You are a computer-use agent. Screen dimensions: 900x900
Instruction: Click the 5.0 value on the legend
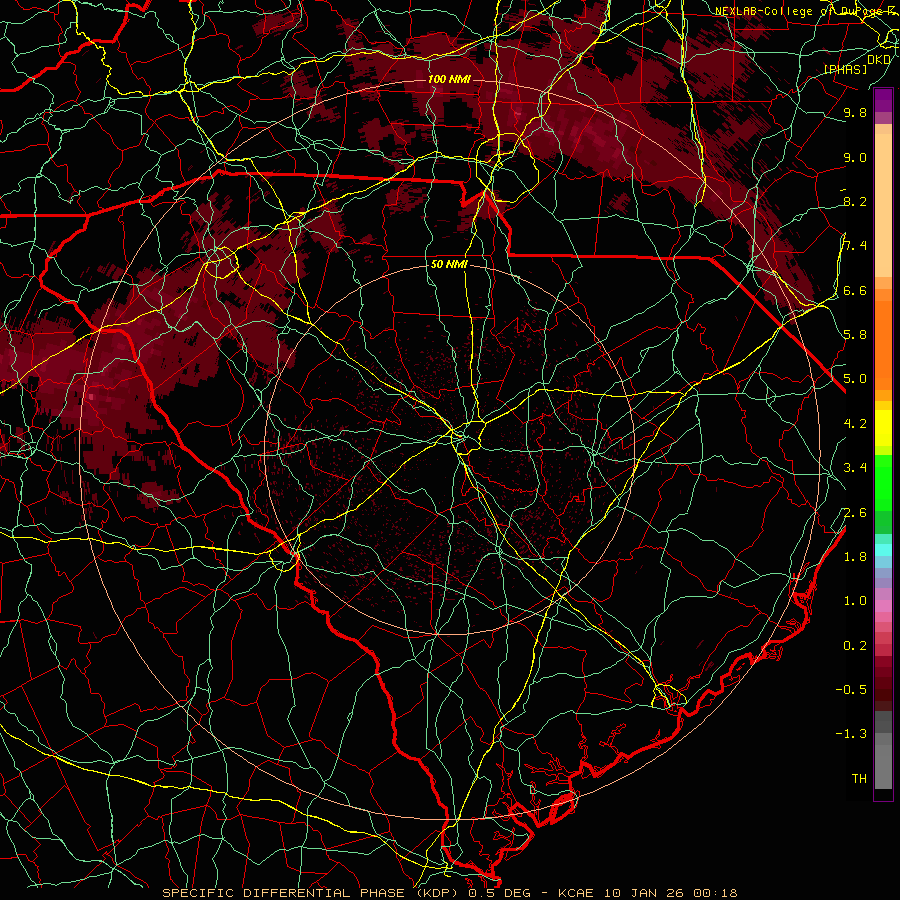click(855, 379)
